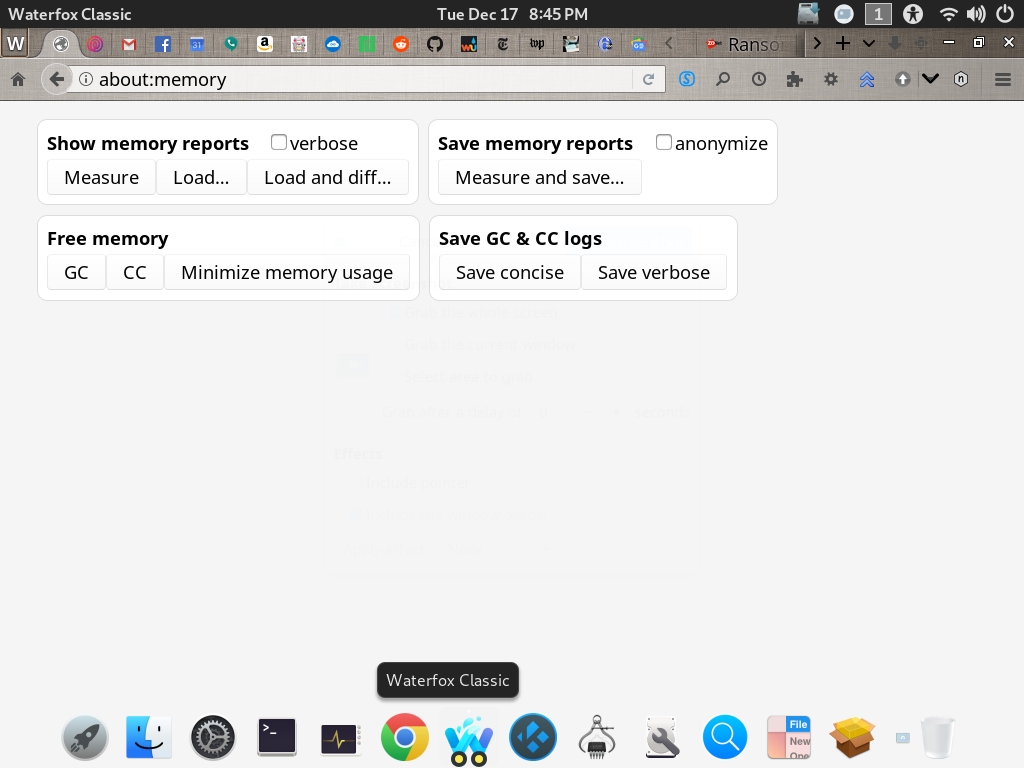The image size is (1024, 768).
Task: Open the NoScript hexagon icon in the toolbar
Action: coord(958,78)
